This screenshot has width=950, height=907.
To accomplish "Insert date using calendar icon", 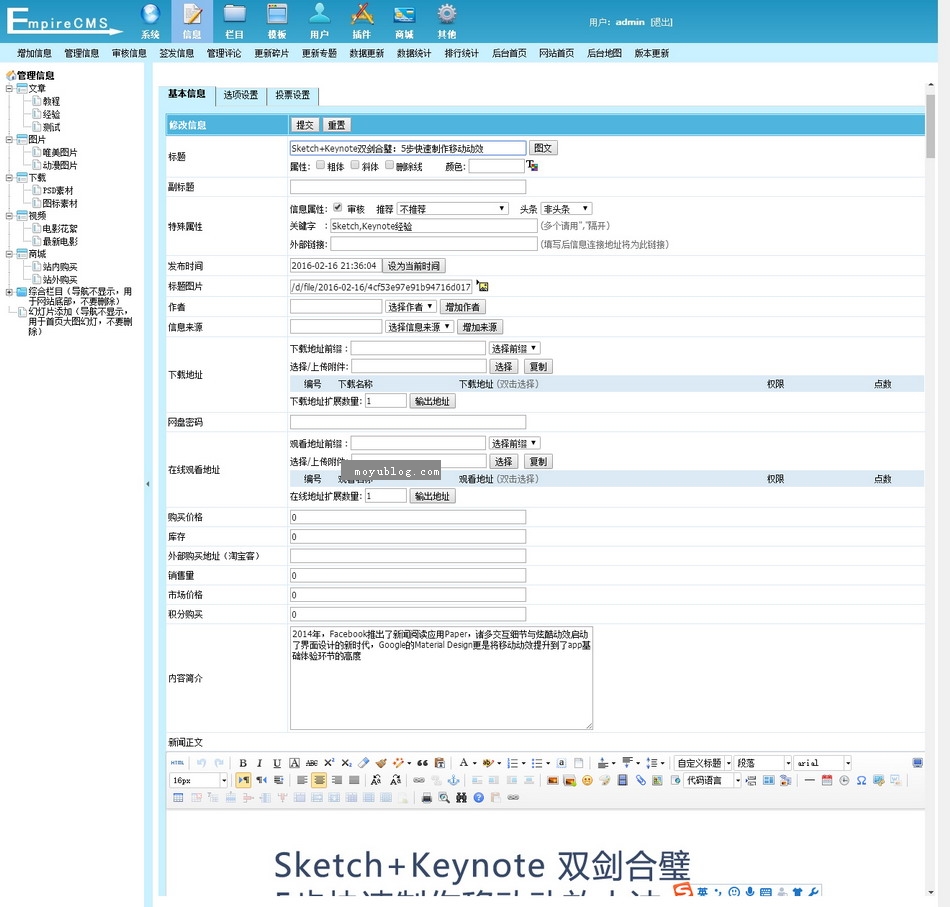I will (827, 780).
